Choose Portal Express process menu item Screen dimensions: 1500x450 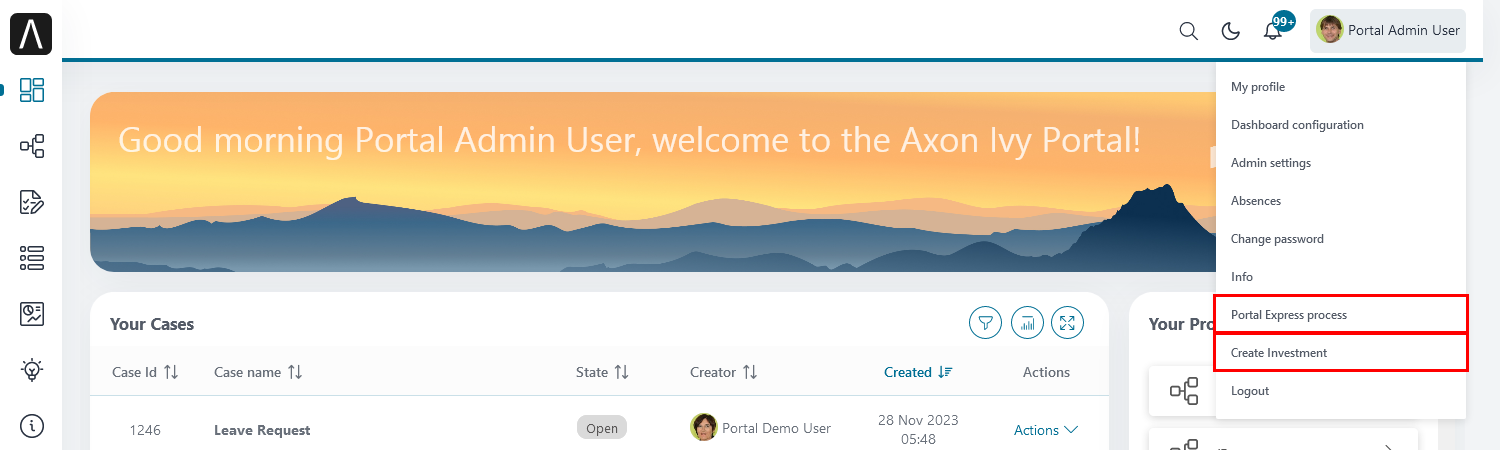(x=1289, y=315)
